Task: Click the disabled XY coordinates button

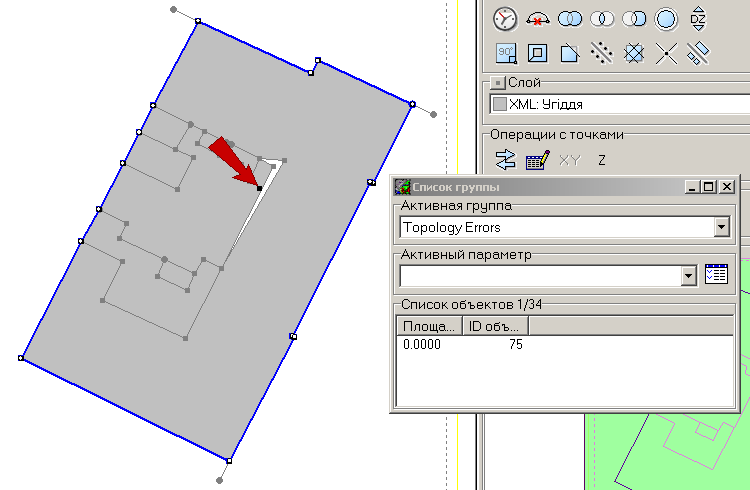Action: 570,160
